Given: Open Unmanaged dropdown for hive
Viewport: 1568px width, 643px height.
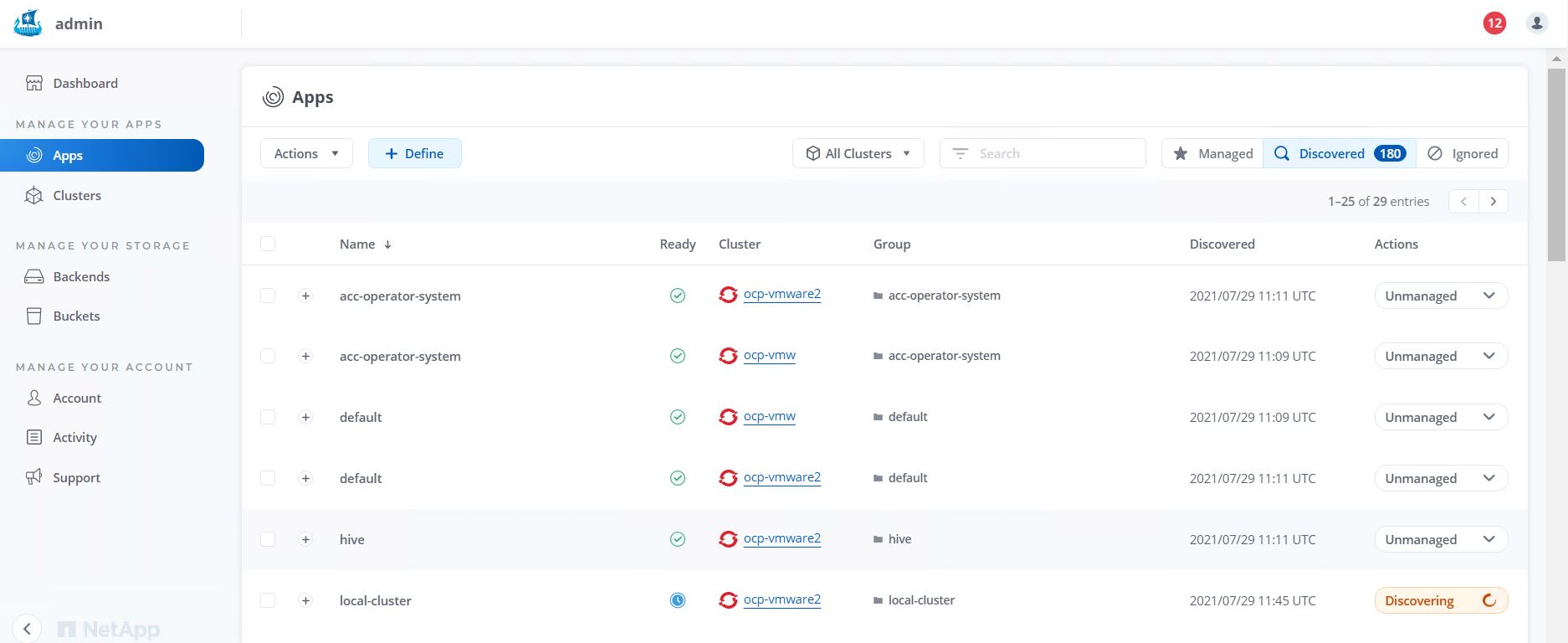Looking at the screenshot, I should click(x=1441, y=539).
